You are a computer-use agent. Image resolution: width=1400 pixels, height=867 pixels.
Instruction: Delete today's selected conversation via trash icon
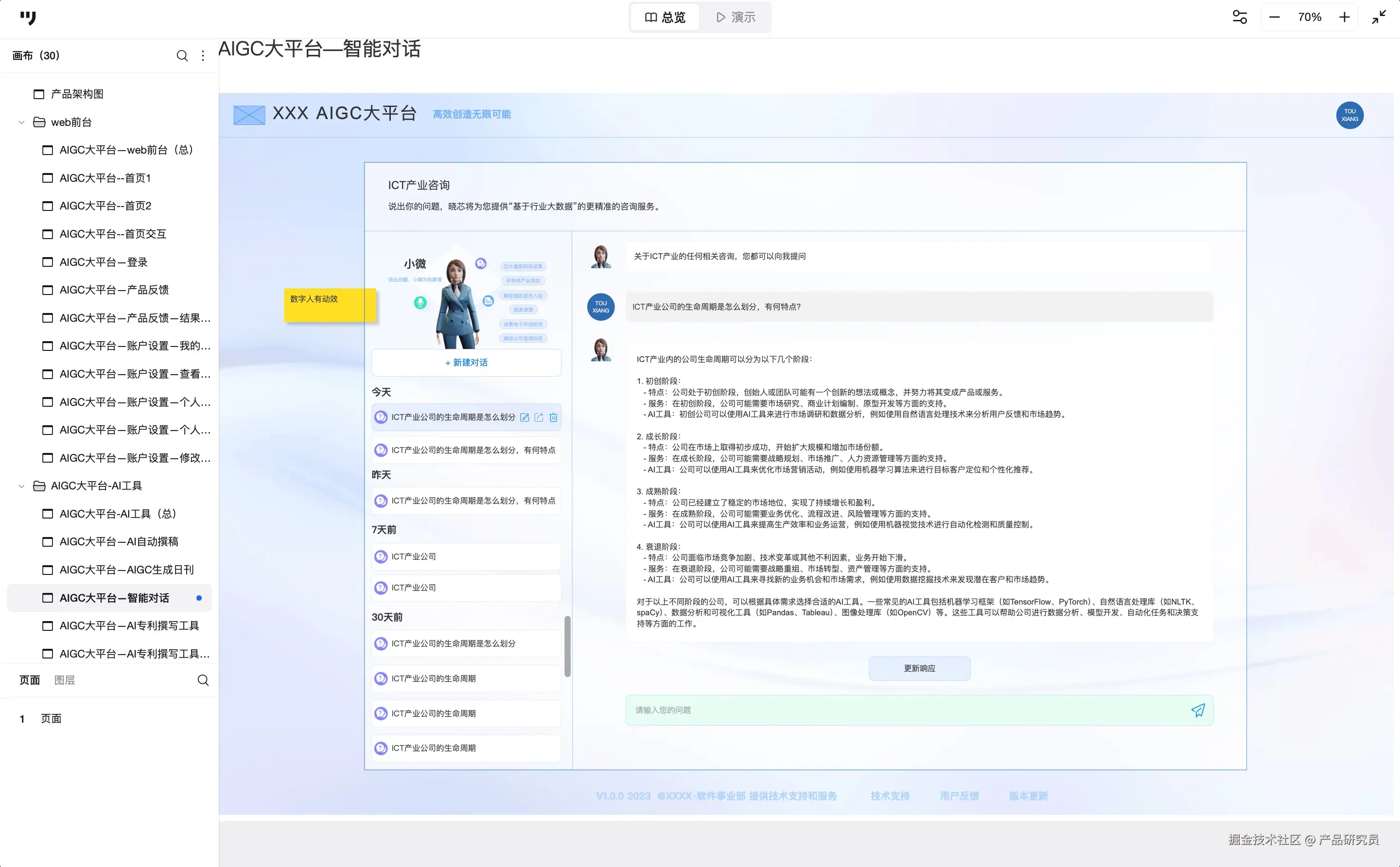tap(553, 417)
